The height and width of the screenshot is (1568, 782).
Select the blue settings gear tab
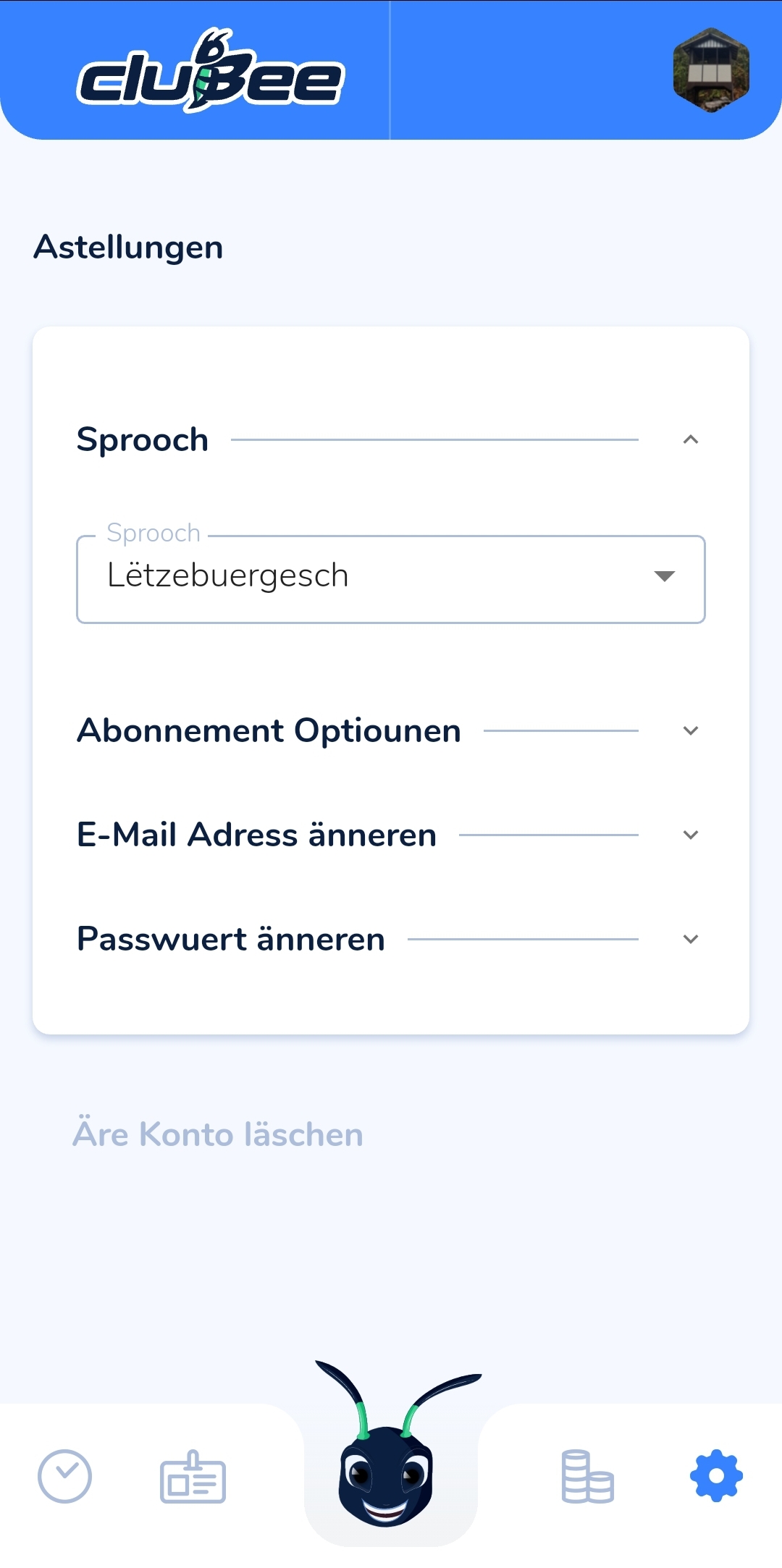click(716, 1475)
